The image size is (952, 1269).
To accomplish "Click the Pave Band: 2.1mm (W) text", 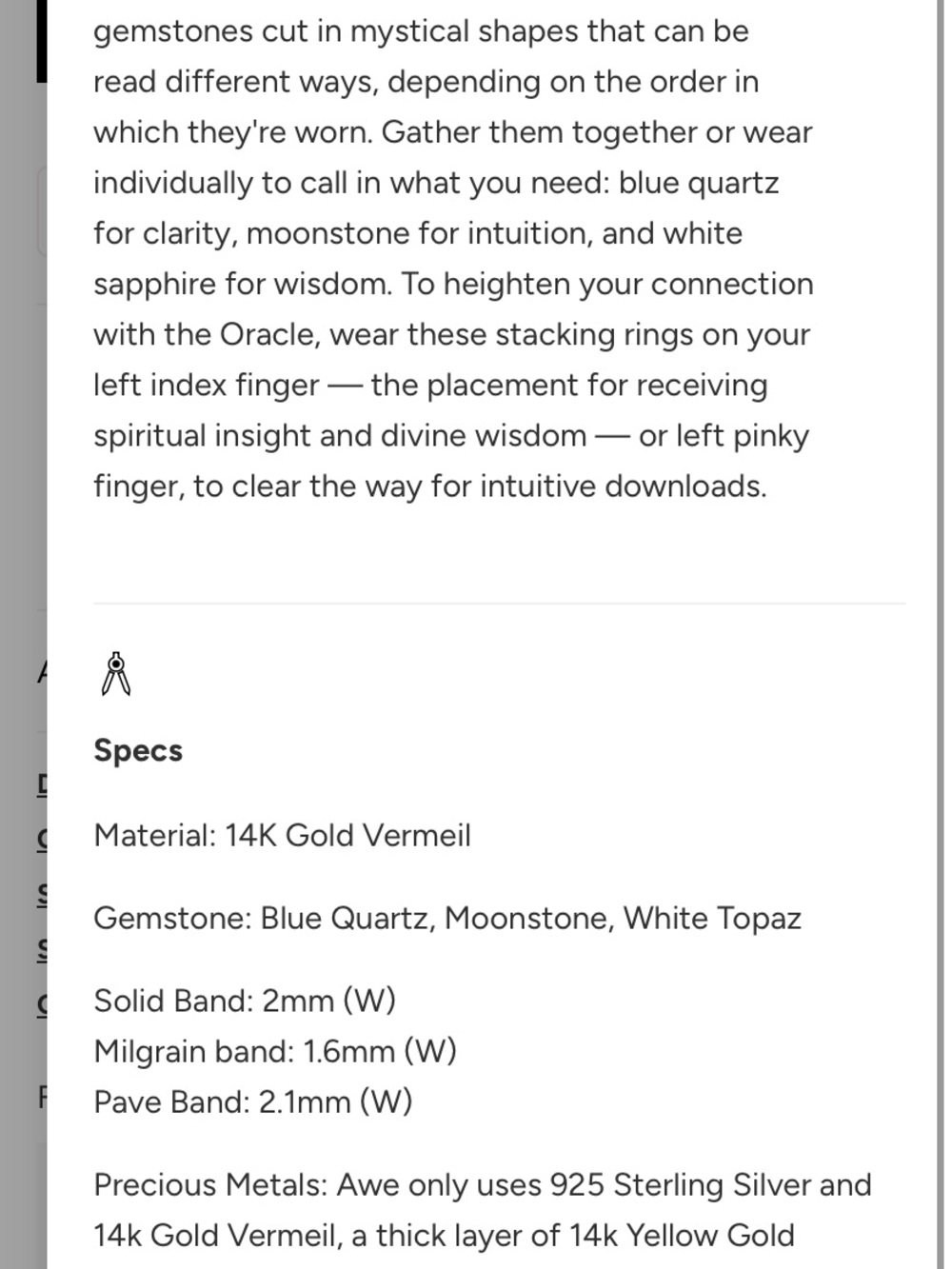I will 253,1102.
